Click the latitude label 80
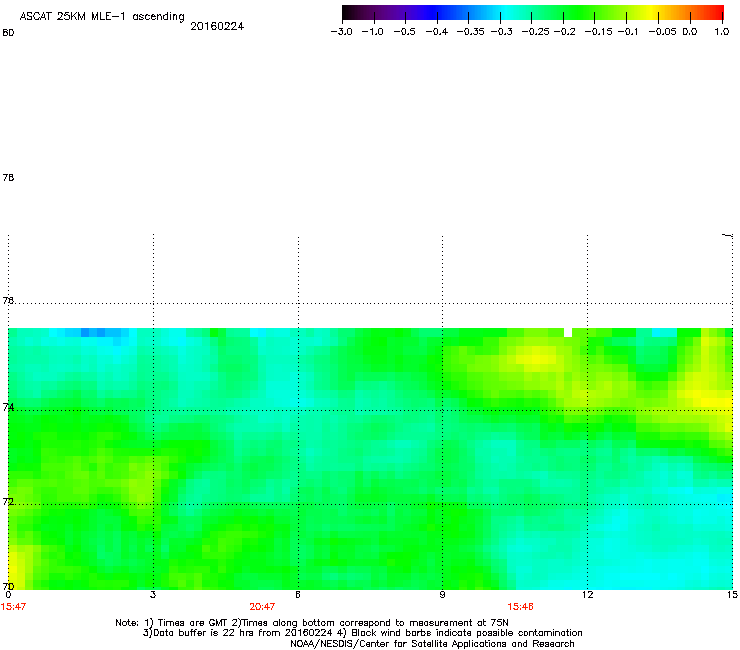The image size is (740, 650). click(x=8, y=33)
